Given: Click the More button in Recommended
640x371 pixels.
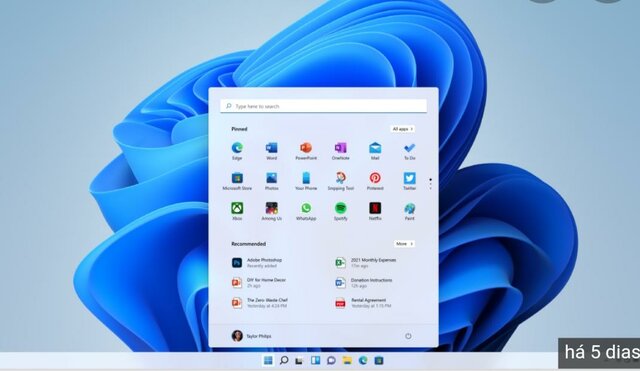Looking at the screenshot, I should tap(404, 244).
